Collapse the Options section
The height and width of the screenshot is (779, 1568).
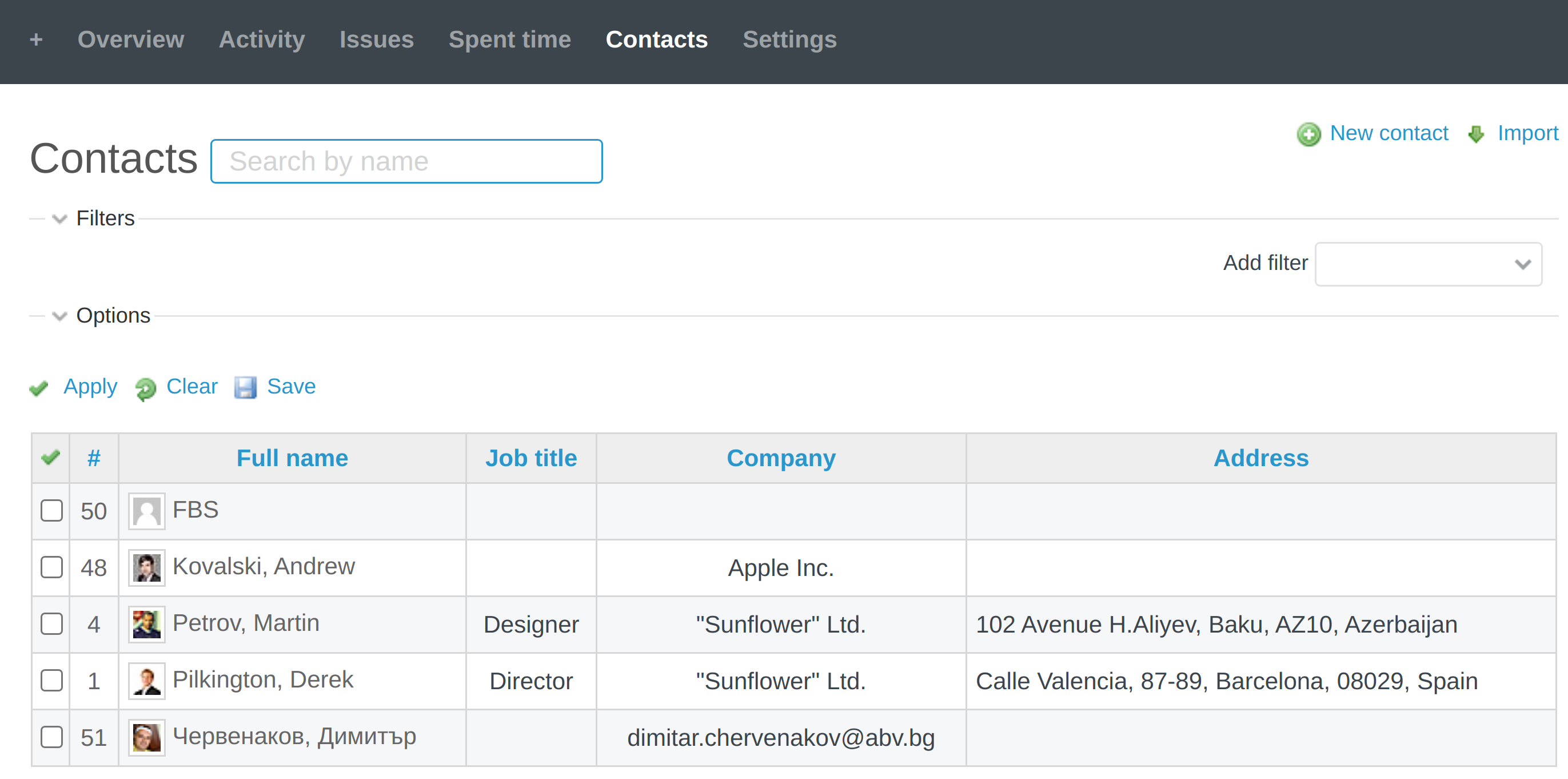[x=58, y=316]
